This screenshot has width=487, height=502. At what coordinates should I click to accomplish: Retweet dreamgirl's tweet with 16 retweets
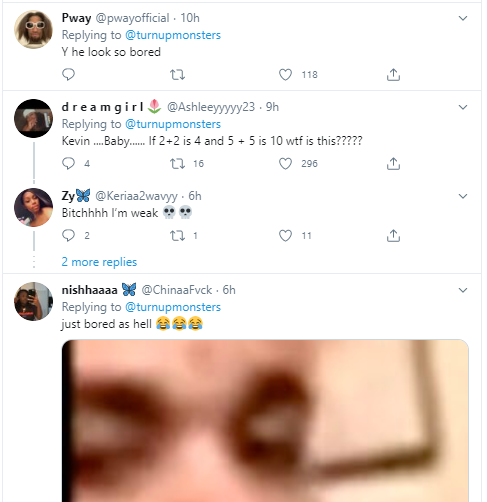point(177,164)
